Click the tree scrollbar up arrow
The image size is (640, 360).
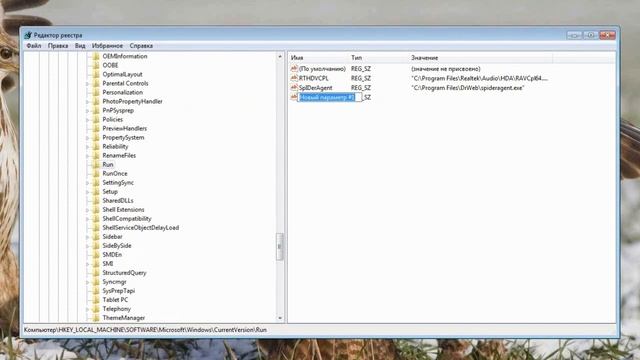click(280, 56)
